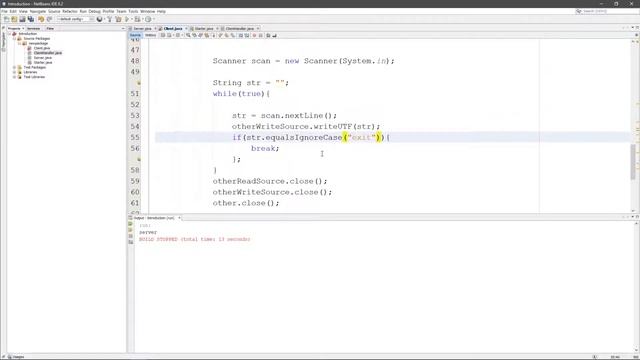Open the Navigate menu
This screenshot has width=640, height=360.
(38, 11)
